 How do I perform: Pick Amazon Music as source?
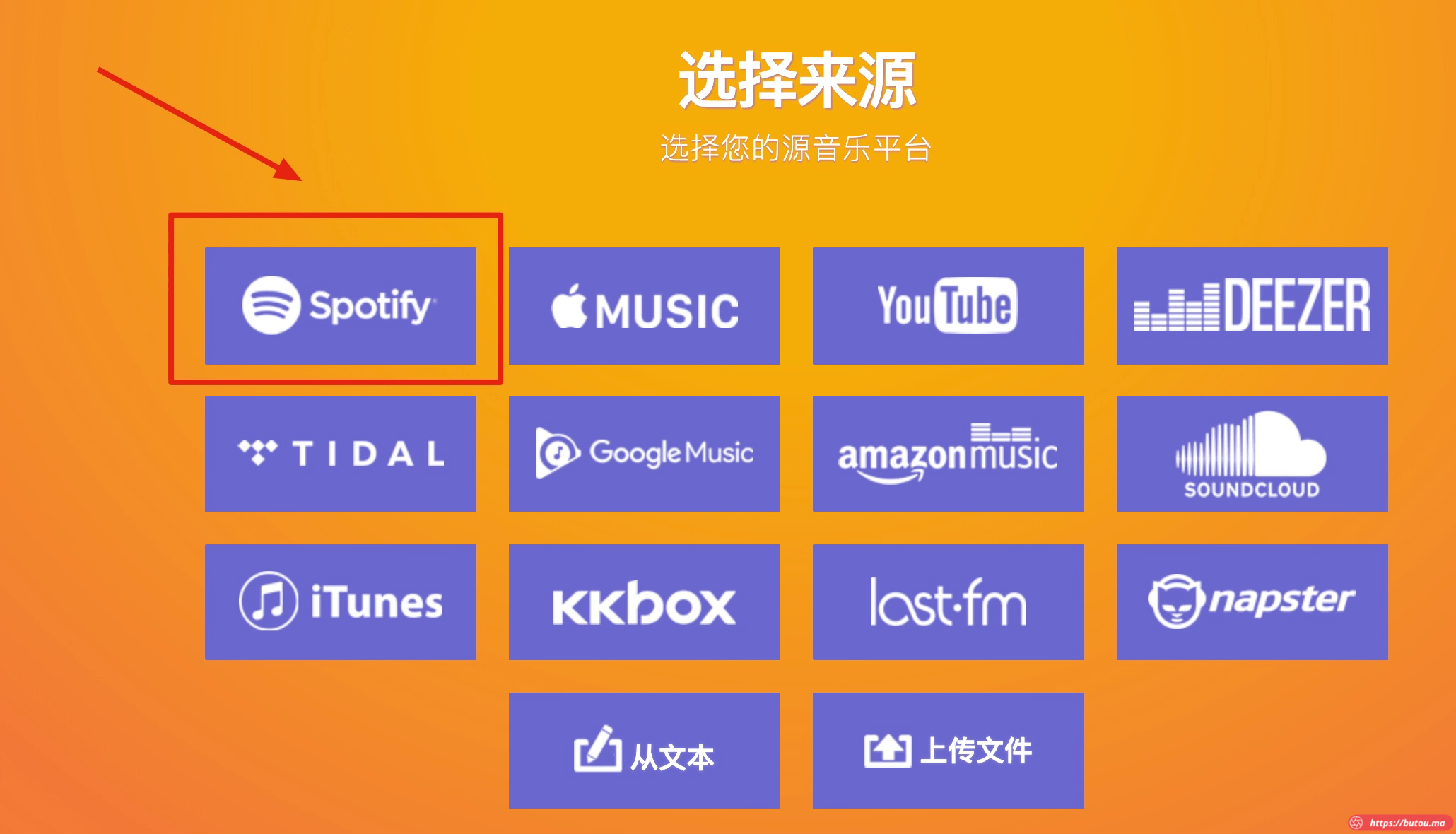pos(949,454)
